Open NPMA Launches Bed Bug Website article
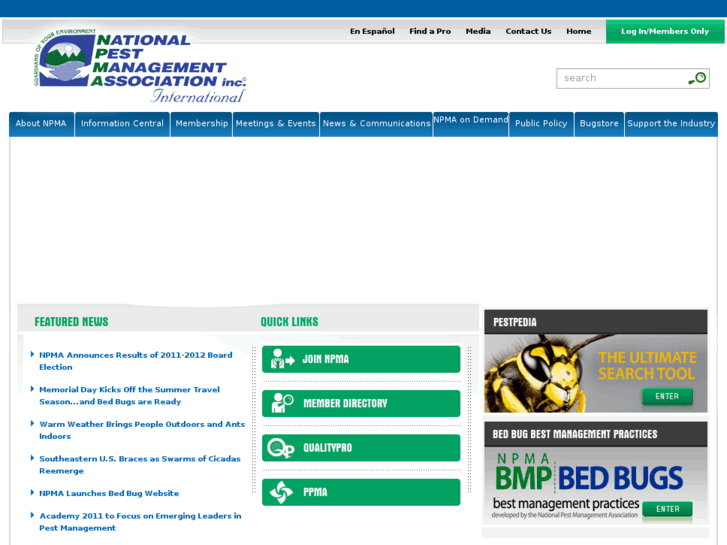The height and width of the screenshot is (545, 727). tap(109, 493)
